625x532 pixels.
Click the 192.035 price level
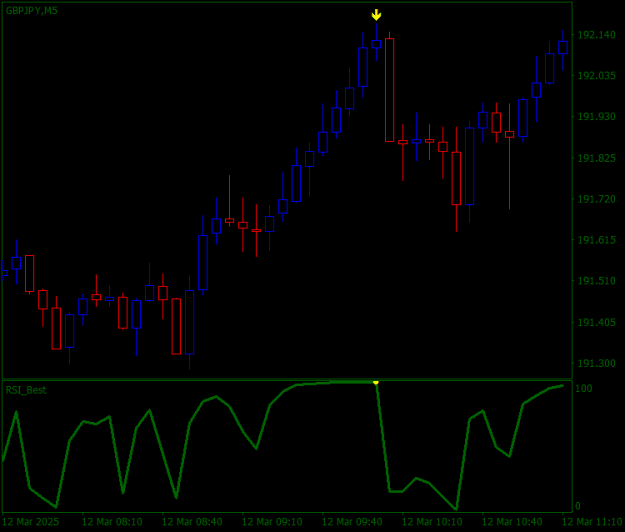(x=596, y=76)
